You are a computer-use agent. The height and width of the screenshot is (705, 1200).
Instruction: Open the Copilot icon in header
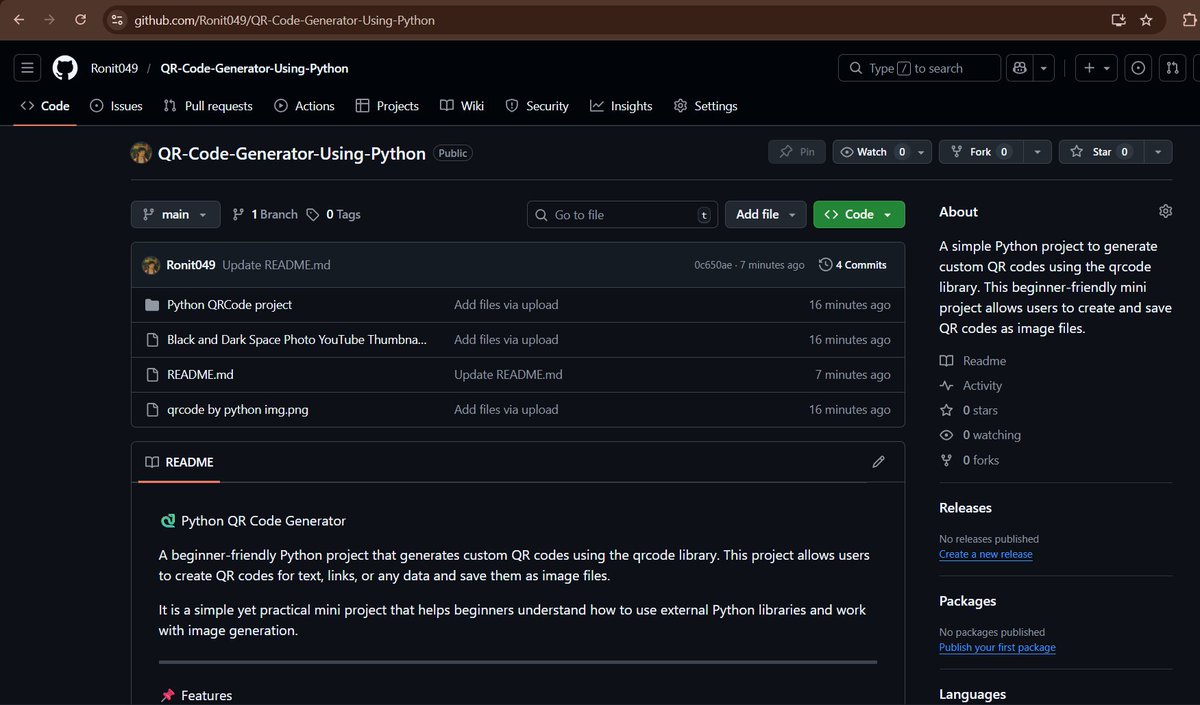[x=1020, y=68]
